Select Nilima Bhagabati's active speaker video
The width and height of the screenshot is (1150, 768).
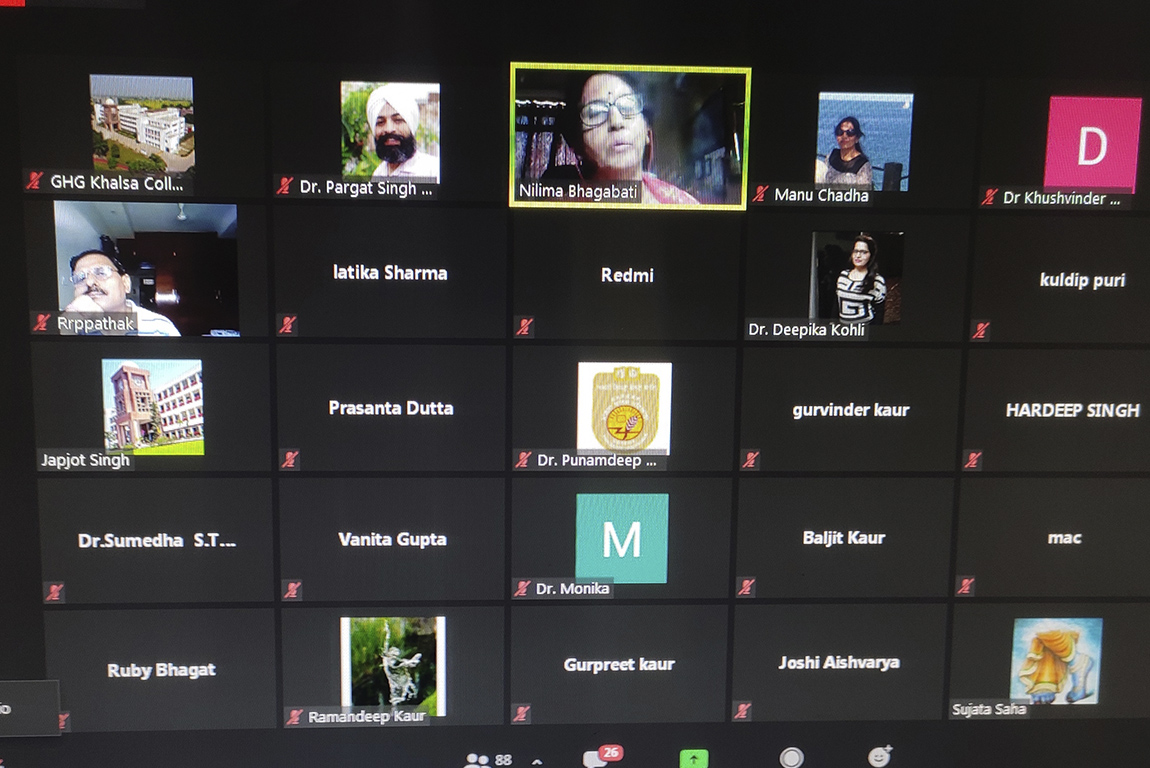point(629,136)
